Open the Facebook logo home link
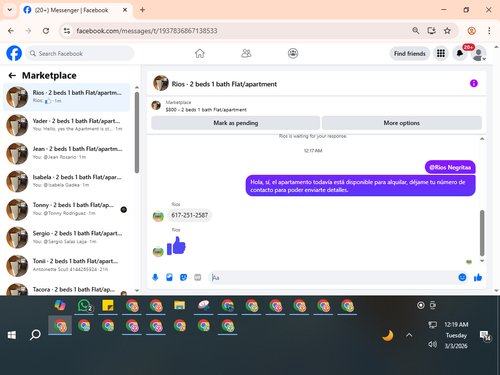500x375 pixels. pyautogui.click(x=14, y=53)
